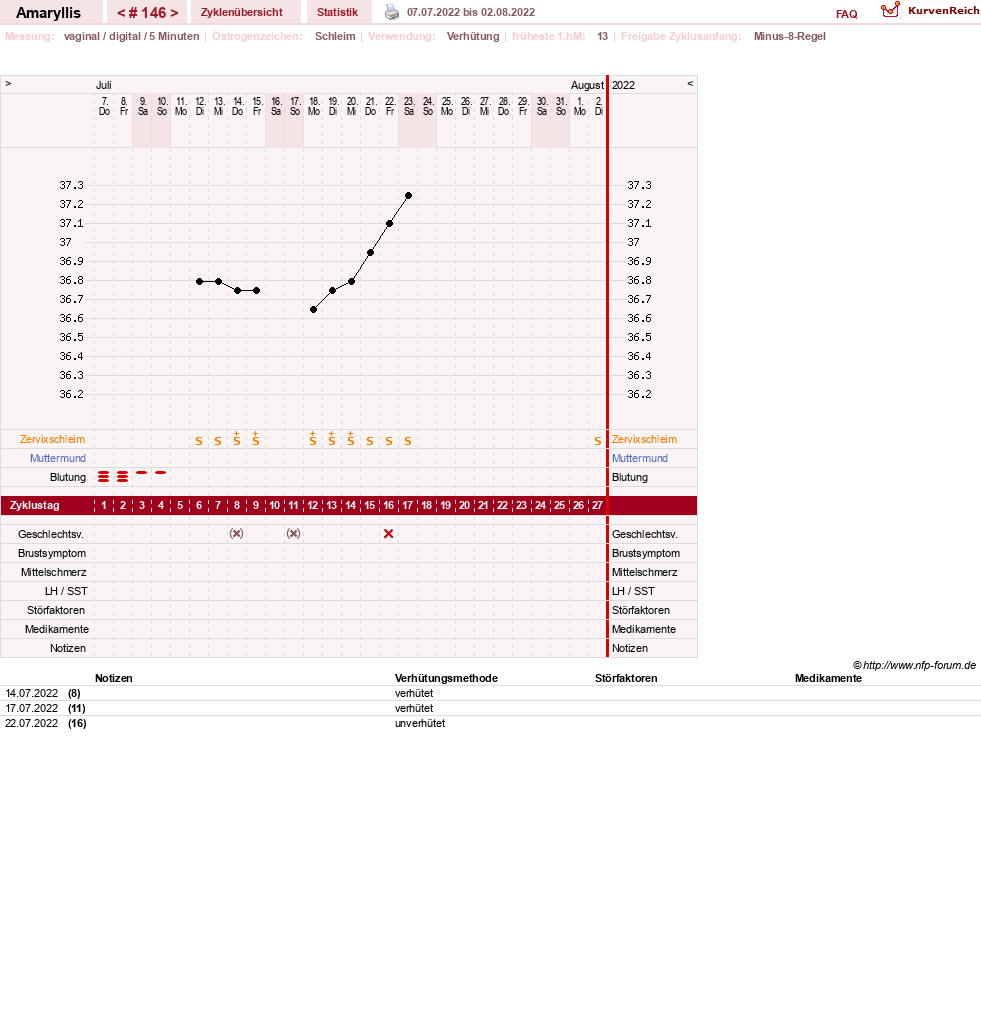This screenshot has height=1017, width=981.
Task: Click the temperature point on cycle day 17
Action: (x=409, y=195)
